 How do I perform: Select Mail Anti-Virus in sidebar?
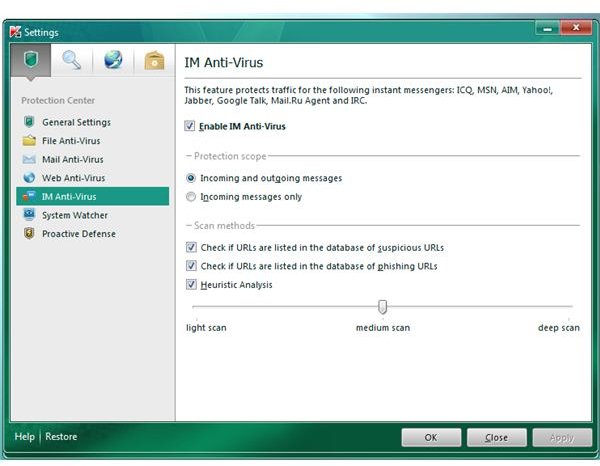click(93, 159)
